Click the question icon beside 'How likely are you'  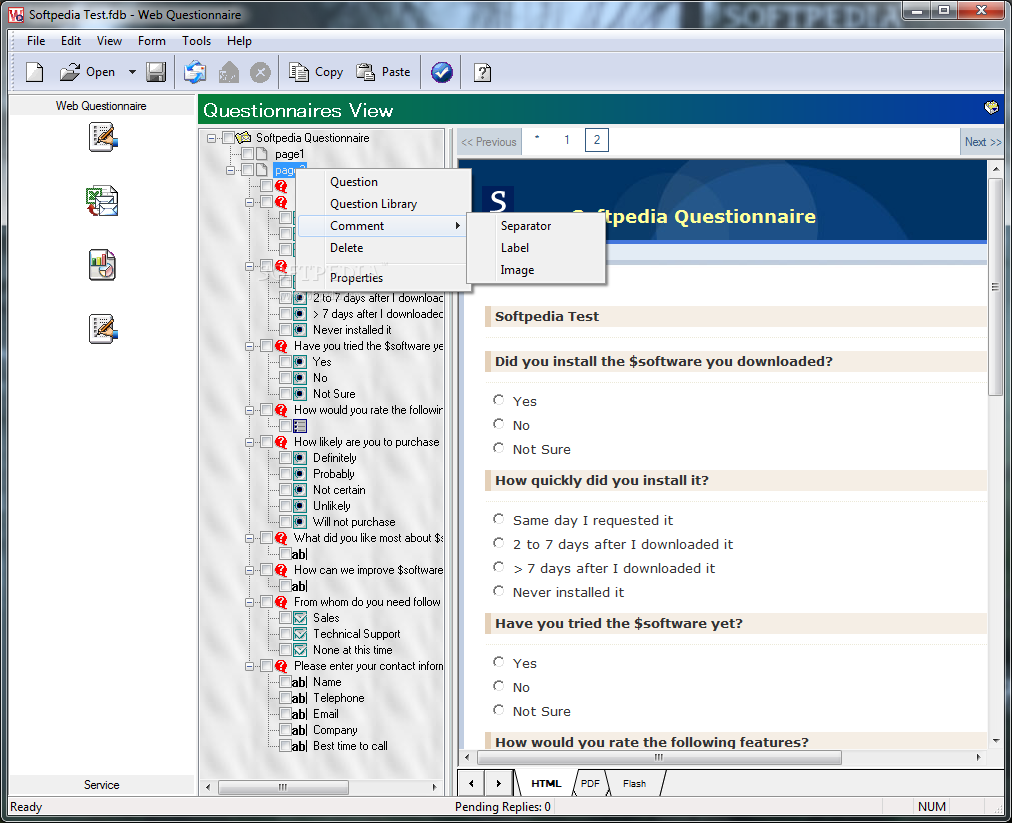pos(281,442)
